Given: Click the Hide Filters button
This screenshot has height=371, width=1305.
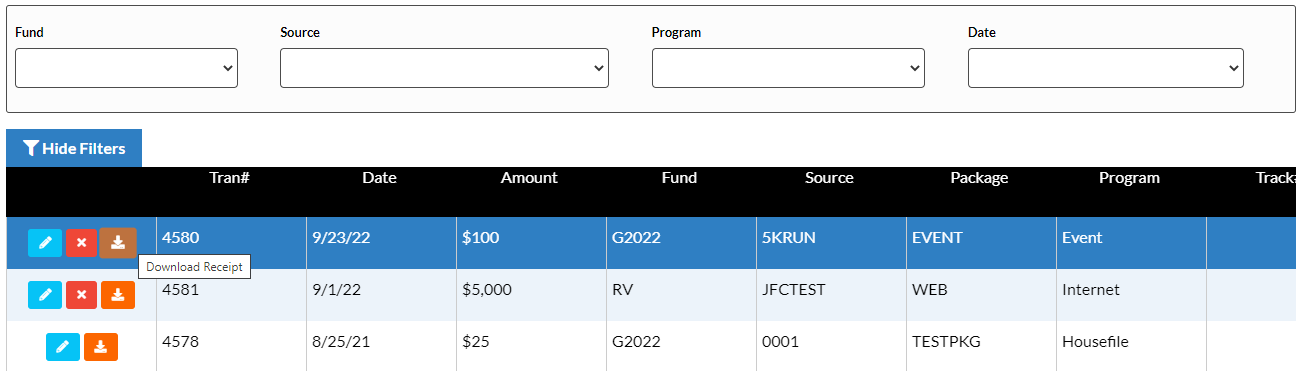Looking at the screenshot, I should coord(74,148).
